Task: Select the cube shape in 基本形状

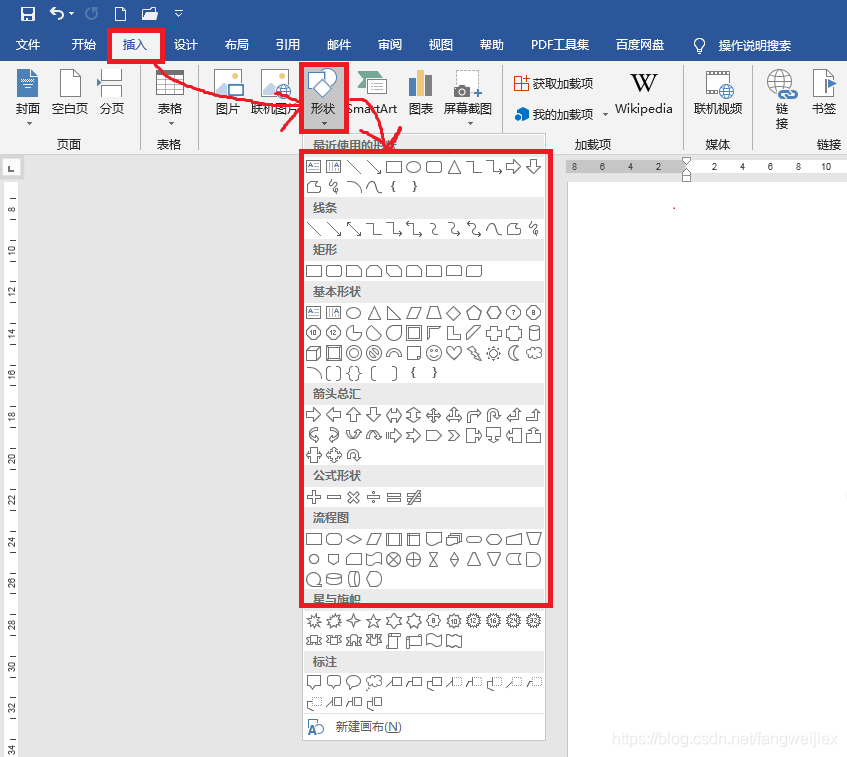Action: [313, 353]
